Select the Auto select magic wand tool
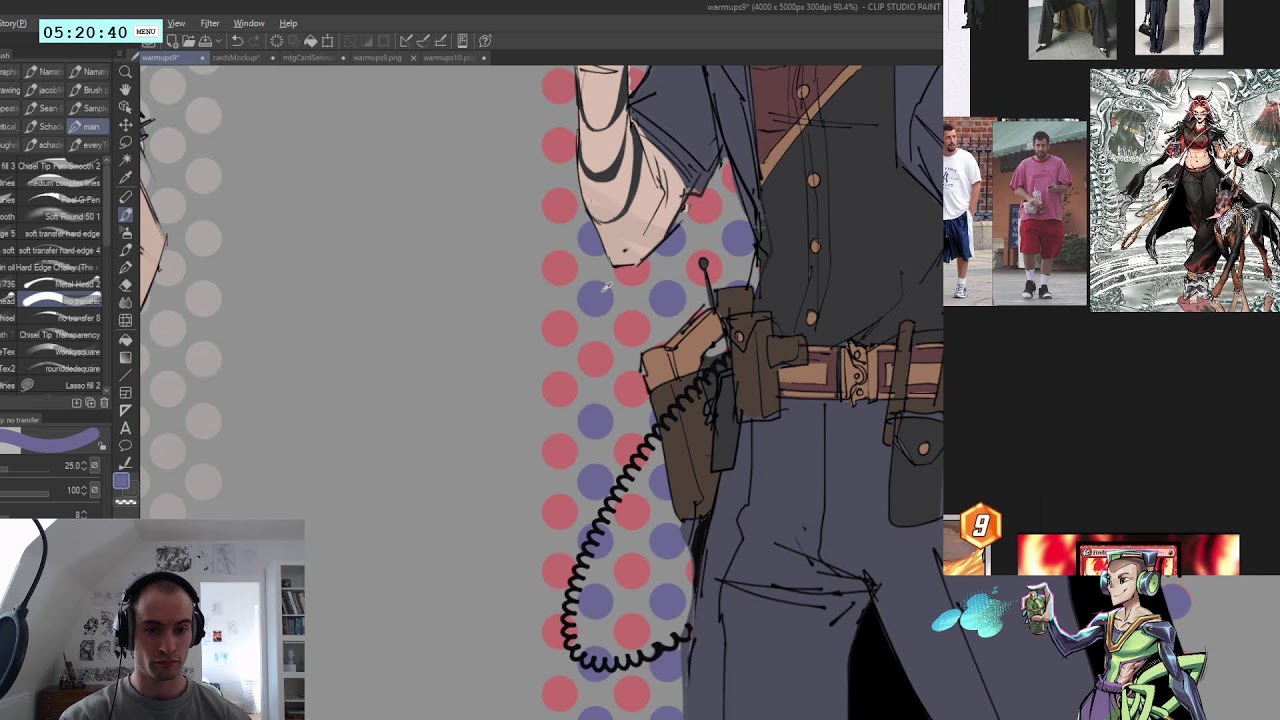This screenshot has height=720, width=1280. (125, 158)
